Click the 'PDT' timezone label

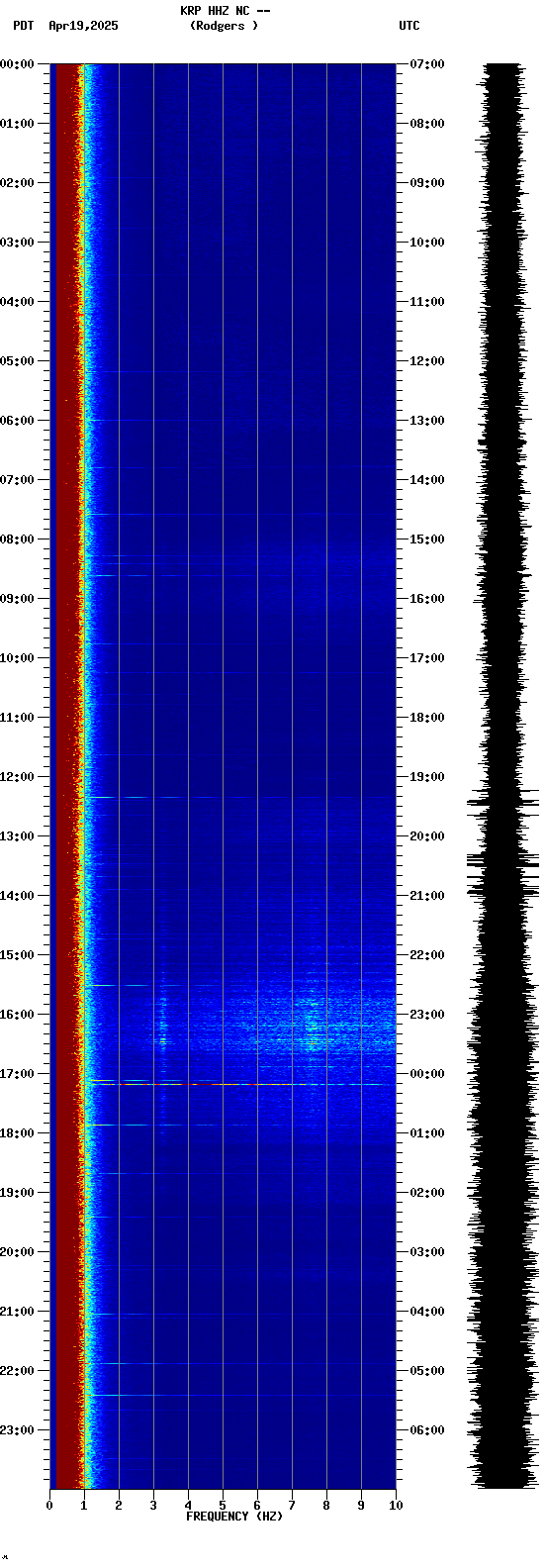coord(23,26)
